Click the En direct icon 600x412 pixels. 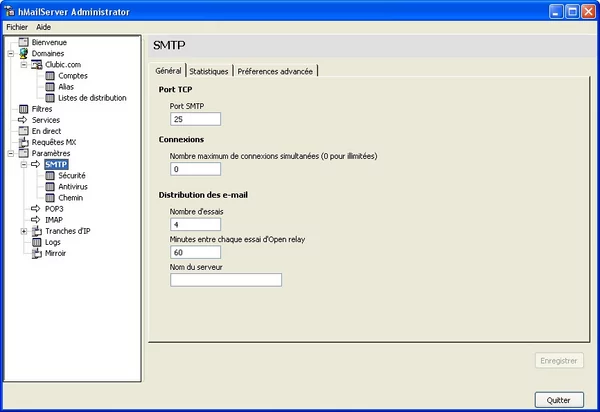(23, 131)
